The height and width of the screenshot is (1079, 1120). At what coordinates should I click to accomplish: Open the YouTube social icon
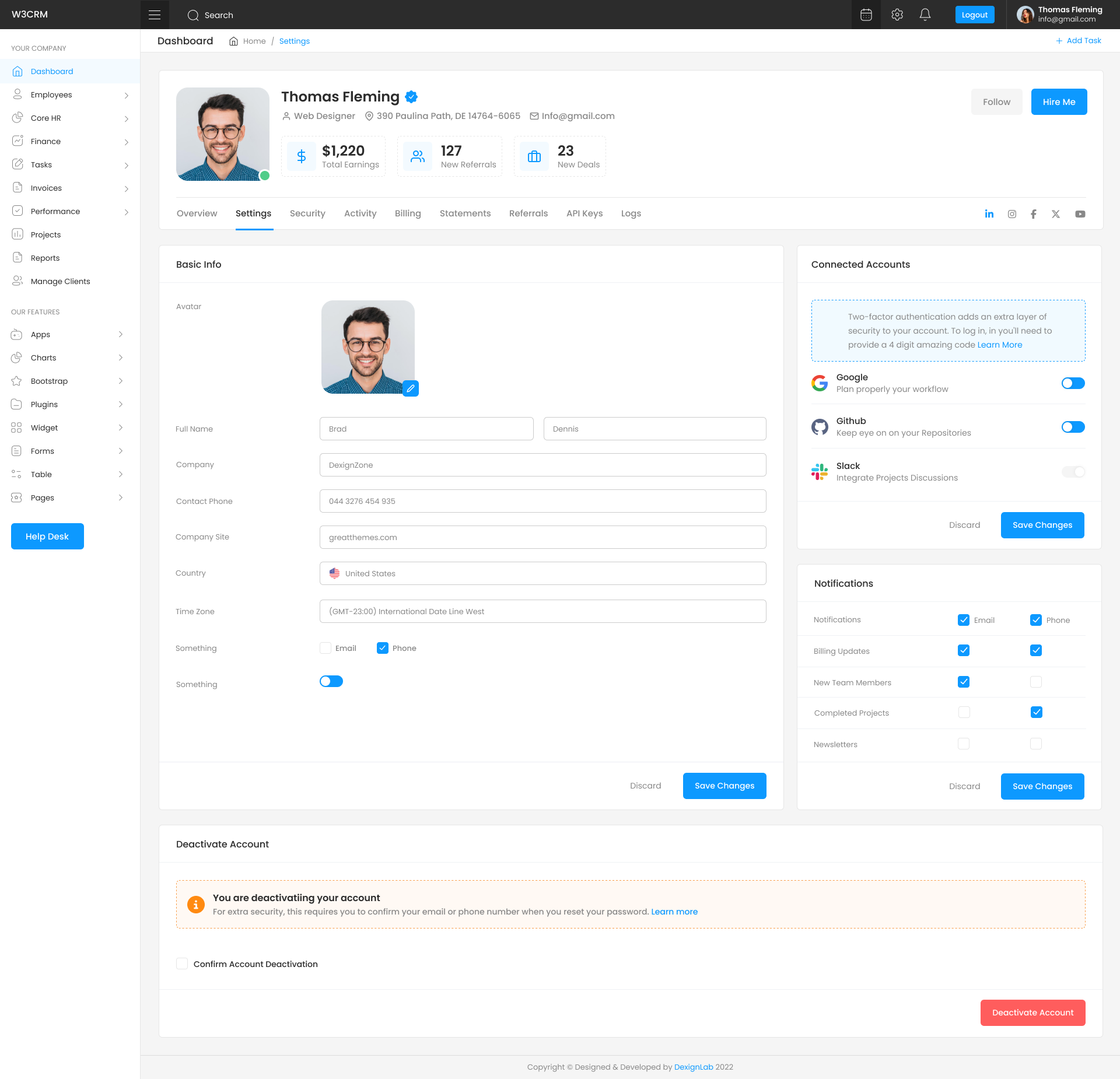point(1080,214)
